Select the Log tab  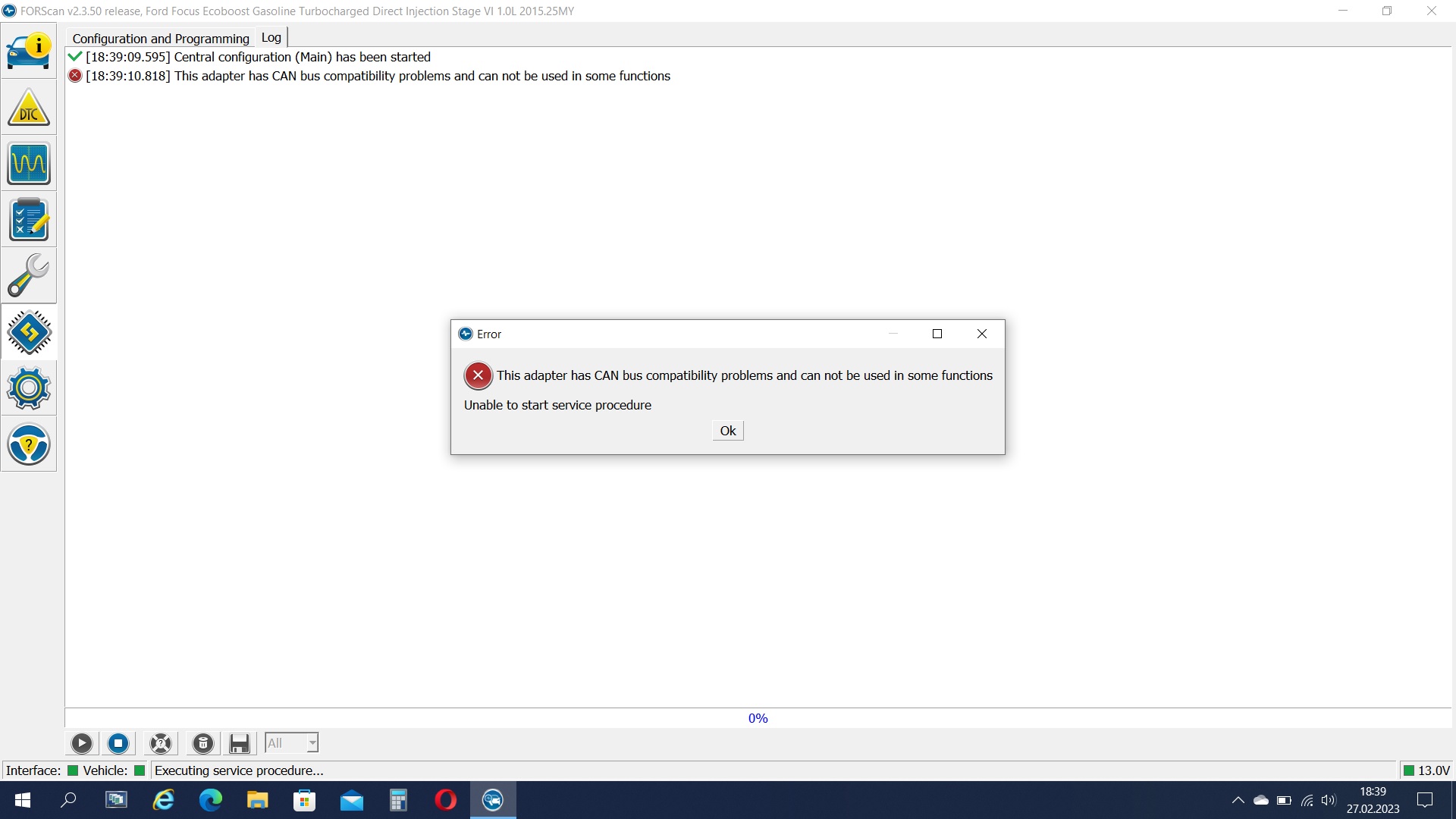coord(271,37)
